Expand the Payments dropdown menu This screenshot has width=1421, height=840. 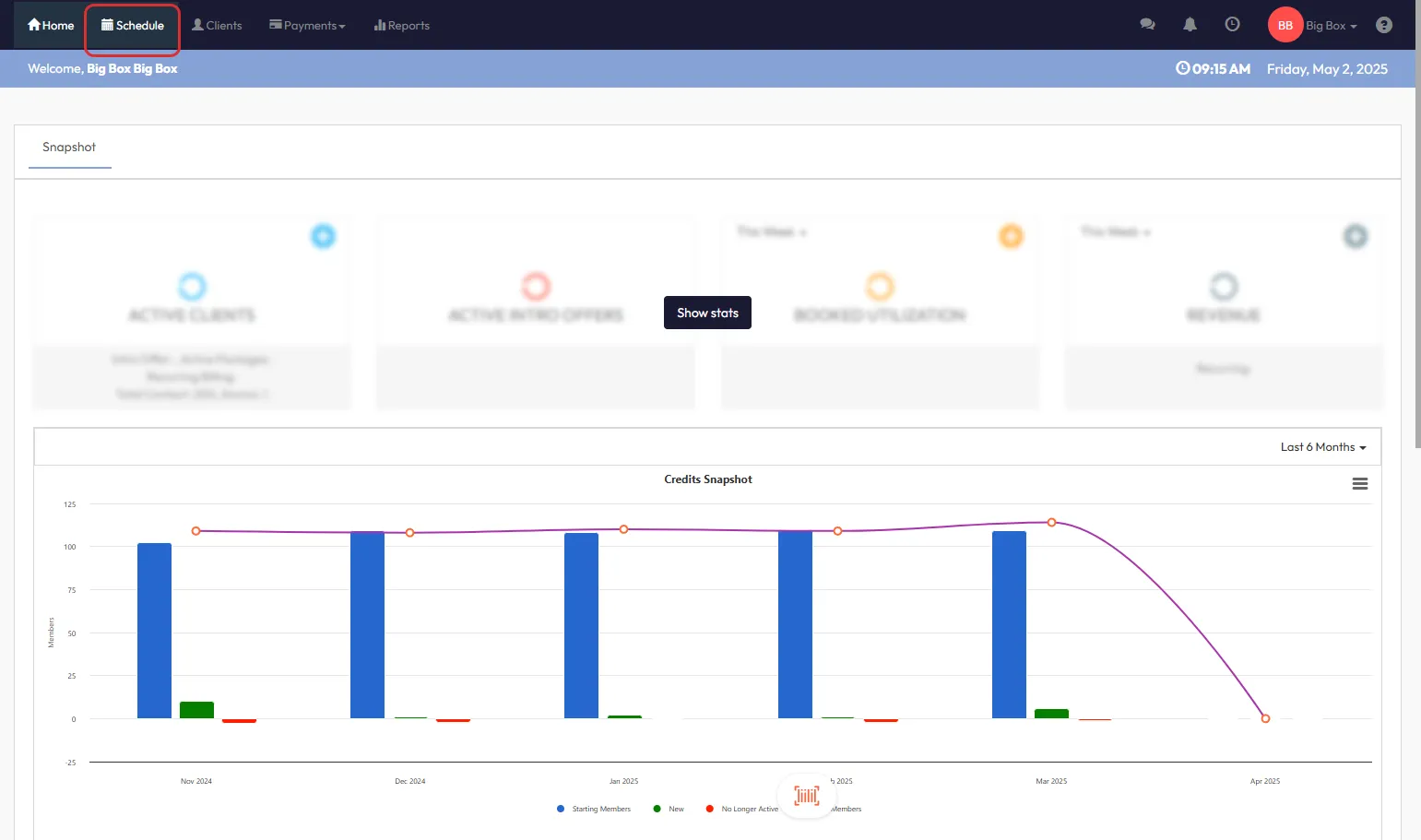point(307,25)
